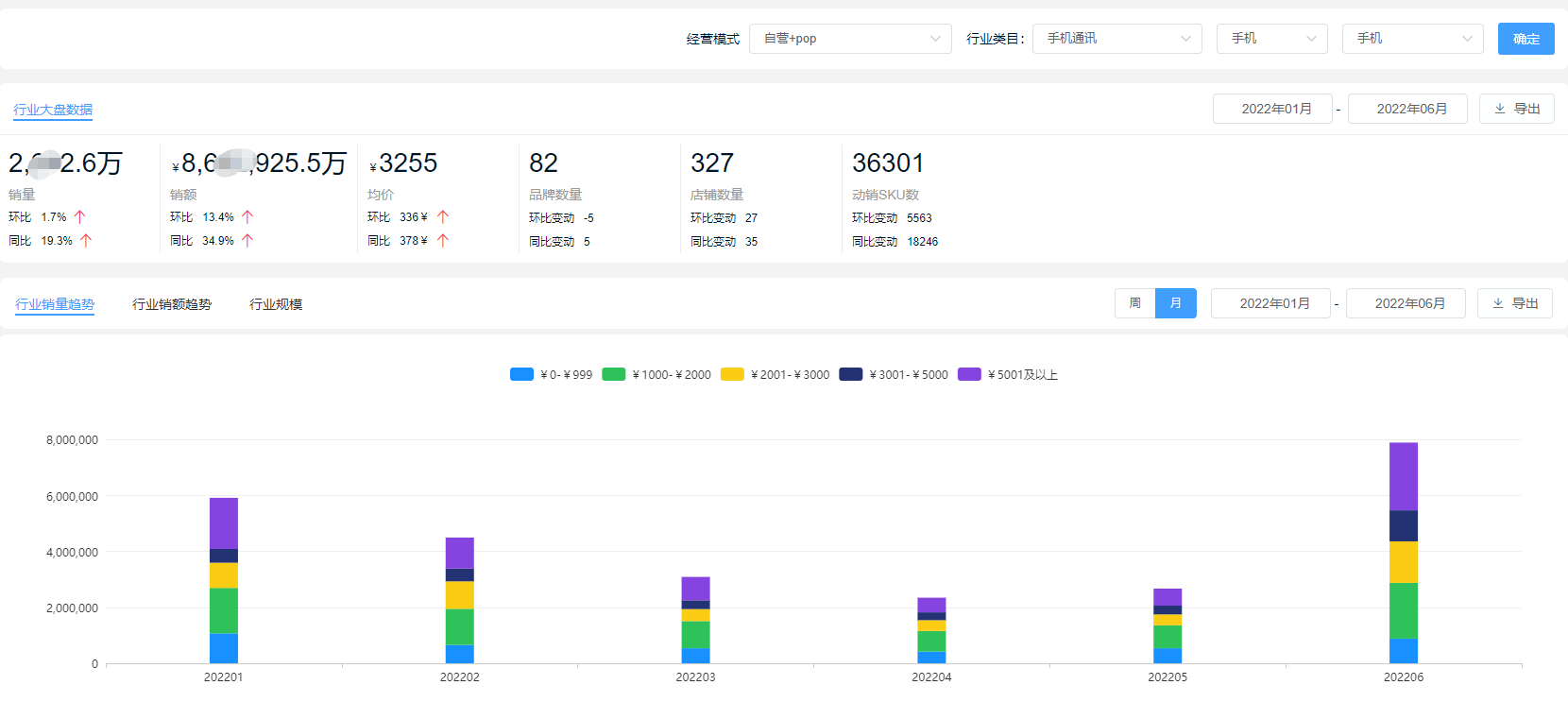Viewport: 1568px width, 702px height.
Task: Click the 4,000,000 y-axis label
Action: (x=72, y=553)
